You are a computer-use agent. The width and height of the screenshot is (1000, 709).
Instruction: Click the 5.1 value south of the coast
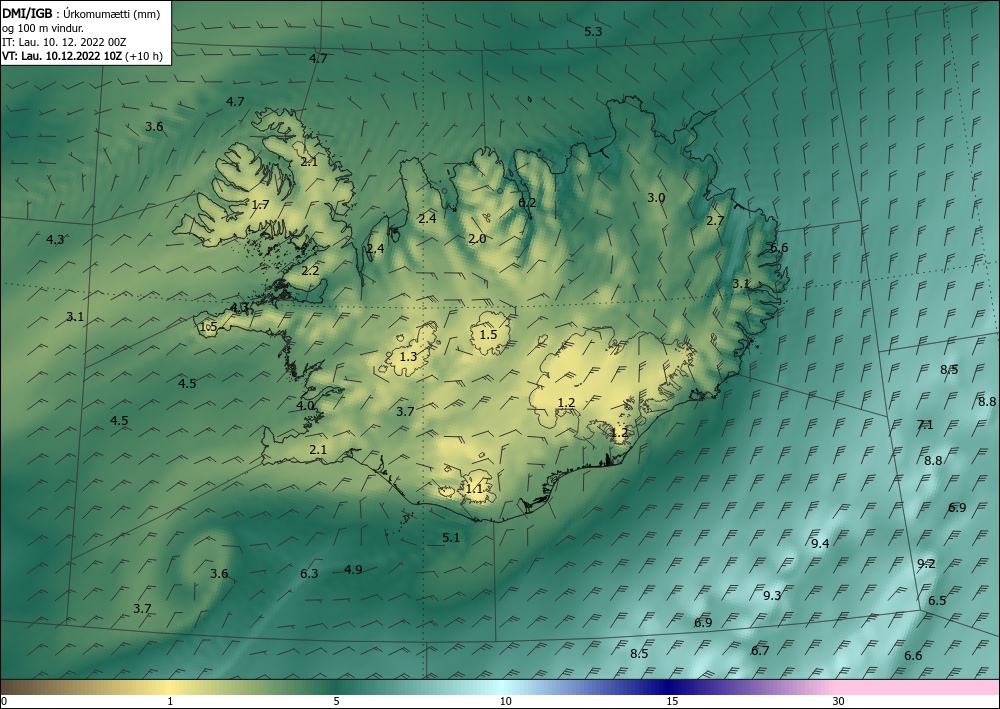(451, 537)
